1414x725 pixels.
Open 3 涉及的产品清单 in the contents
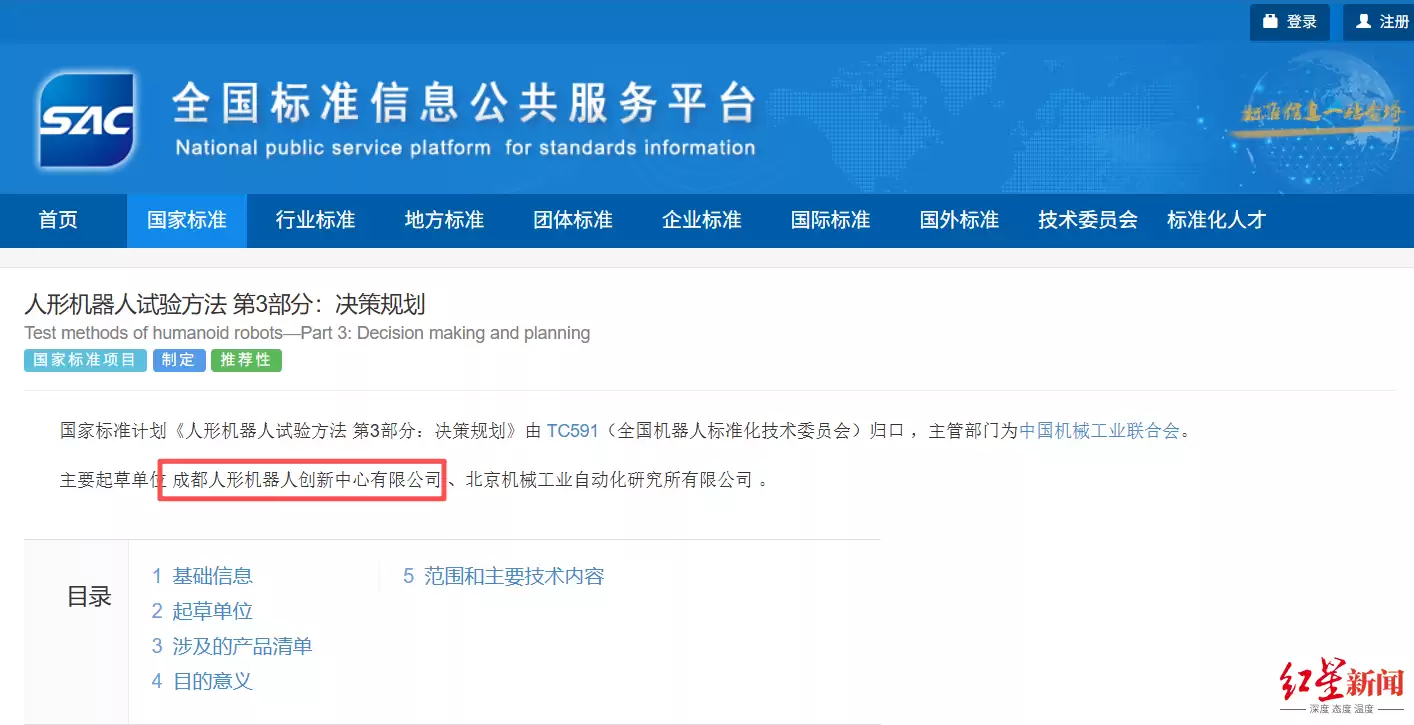click(x=232, y=646)
